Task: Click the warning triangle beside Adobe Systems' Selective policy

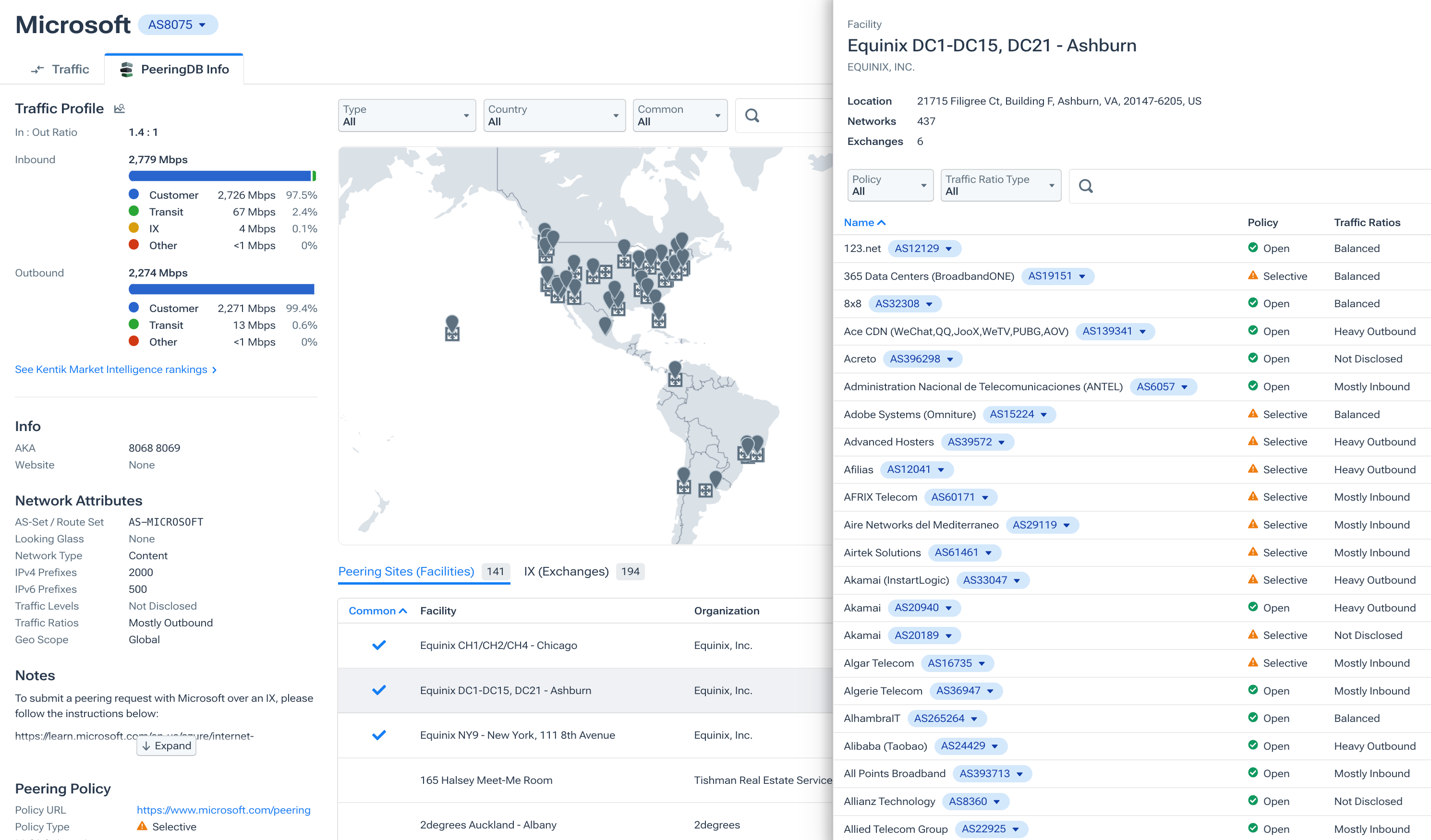Action: click(1253, 414)
